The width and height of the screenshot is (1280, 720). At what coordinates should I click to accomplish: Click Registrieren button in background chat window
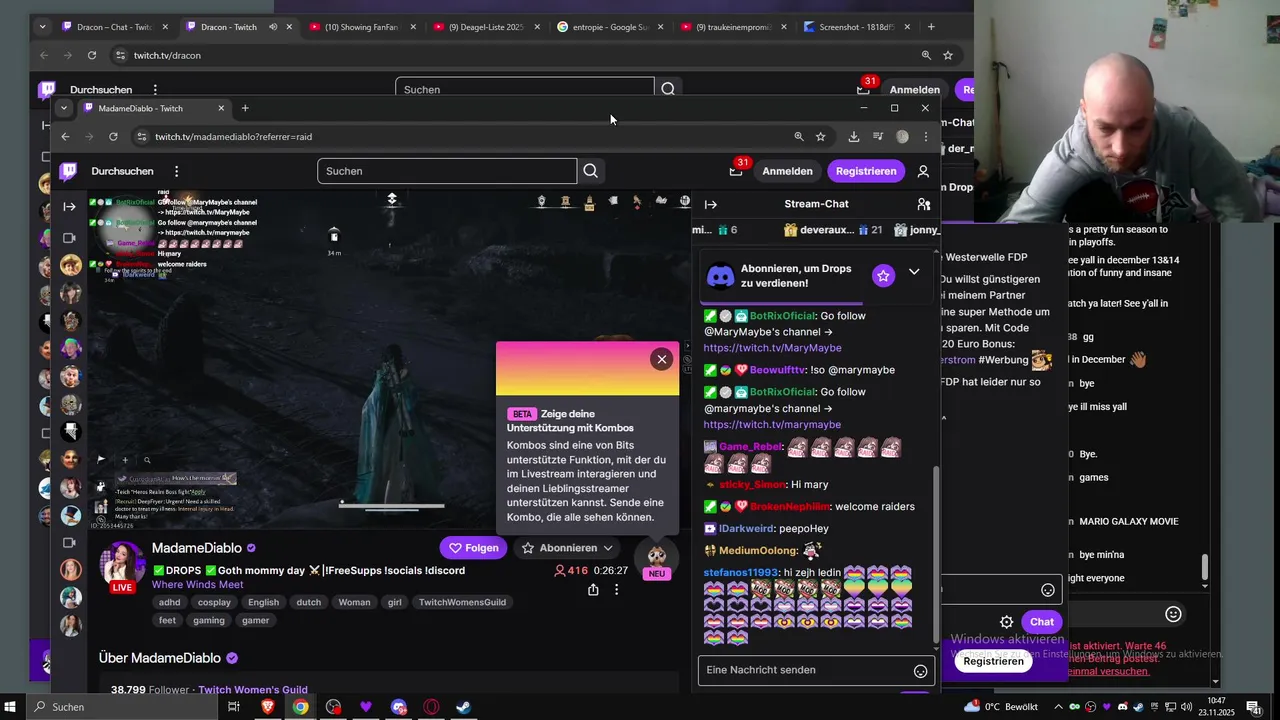[993, 661]
